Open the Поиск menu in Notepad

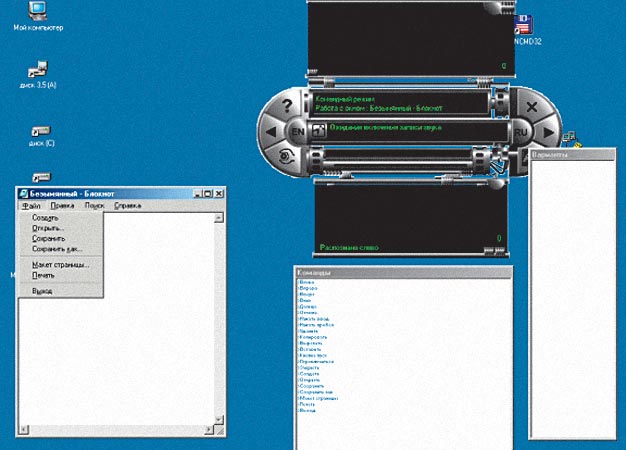pyautogui.click(x=94, y=206)
